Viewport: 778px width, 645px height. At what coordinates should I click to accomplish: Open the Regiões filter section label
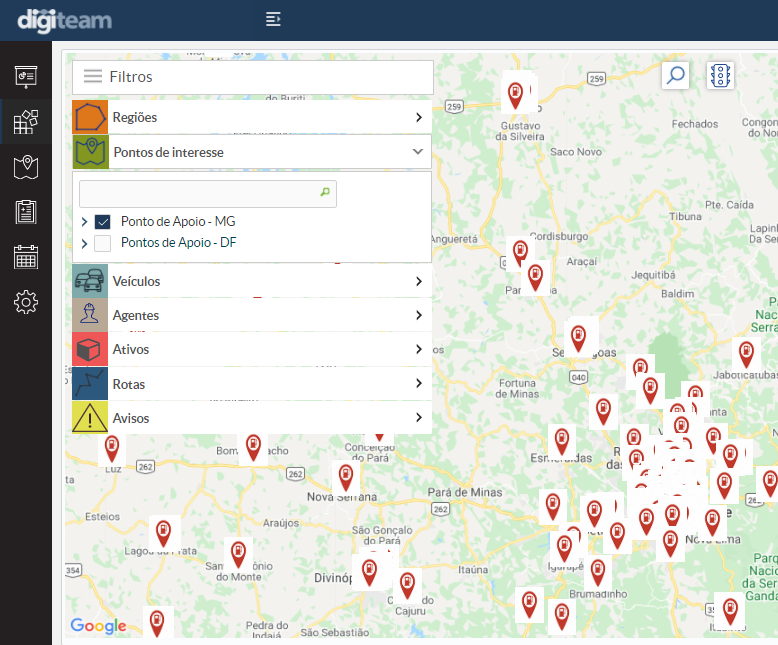point(134,118)
